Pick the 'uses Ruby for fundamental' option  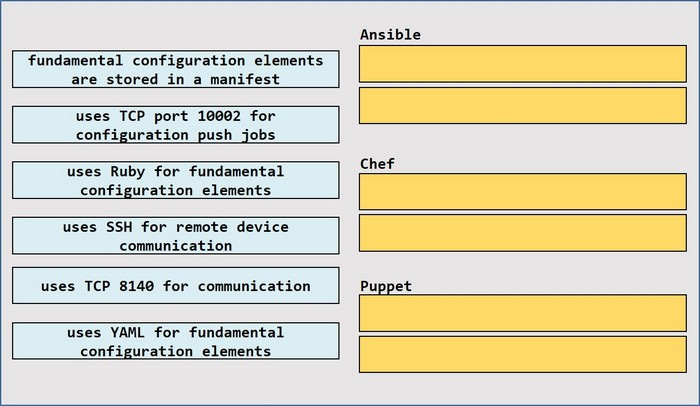(x=175, y=180)
